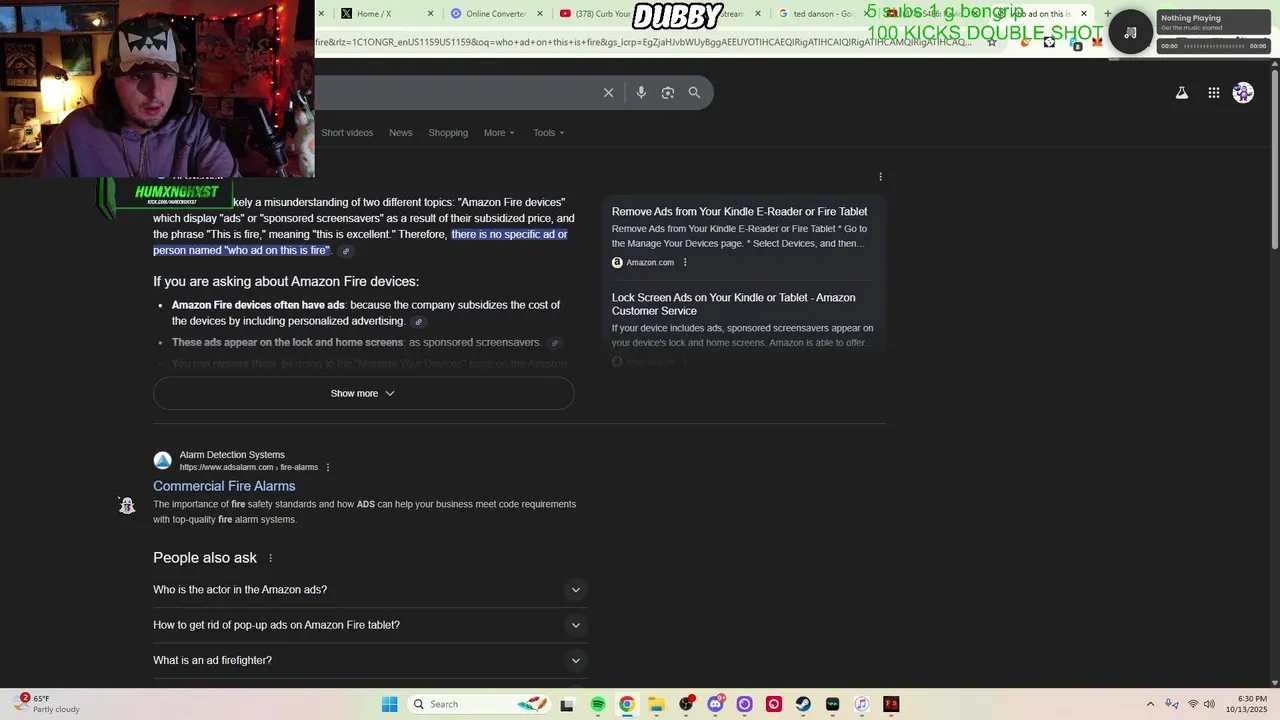Open the Windows Start menu
The image size is (1280, 720).
[x=389, y=704]
